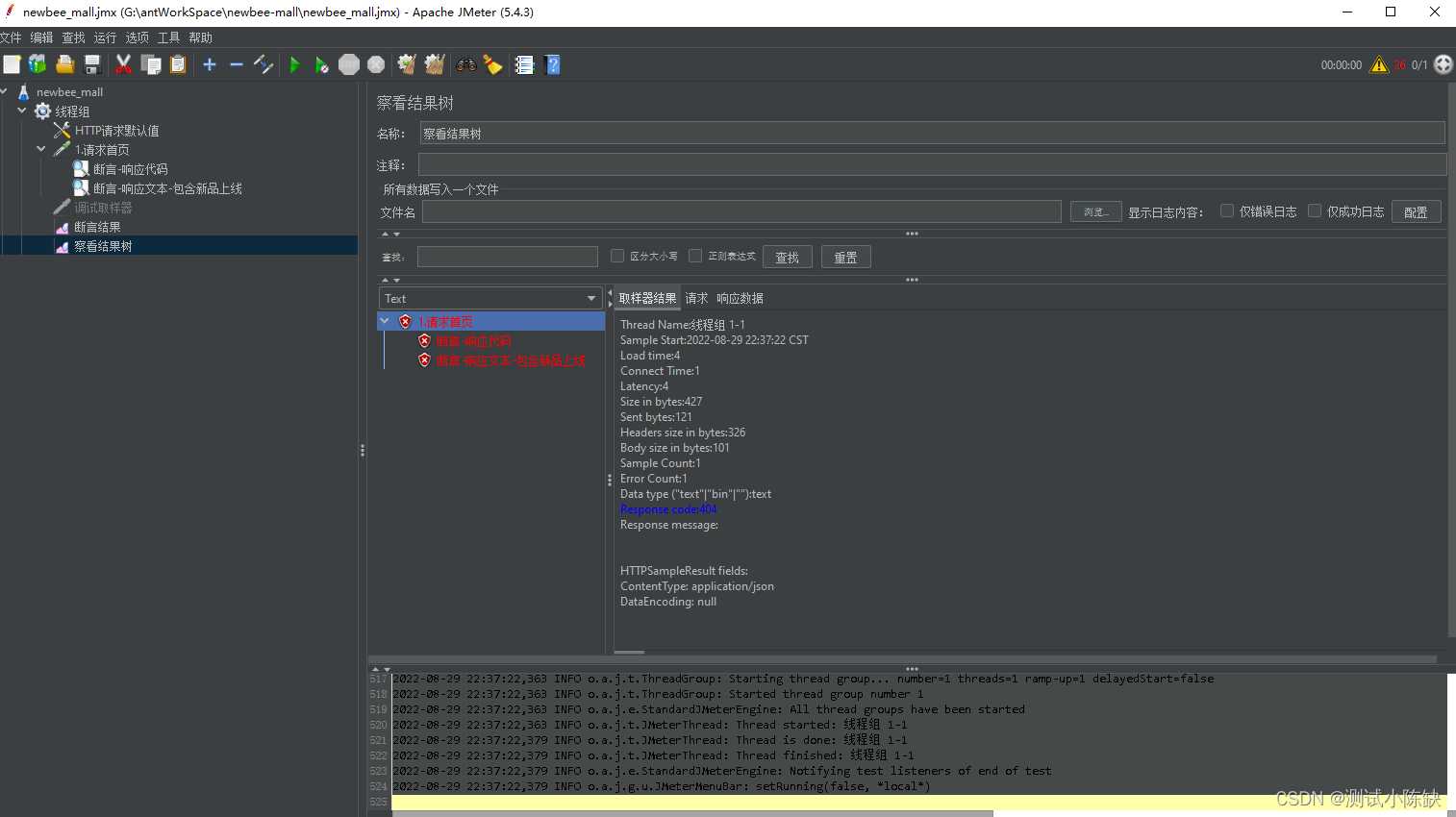Click the Reset search broom icon
The width and height of the screenshot is (1456, 817).
[493, 64]
